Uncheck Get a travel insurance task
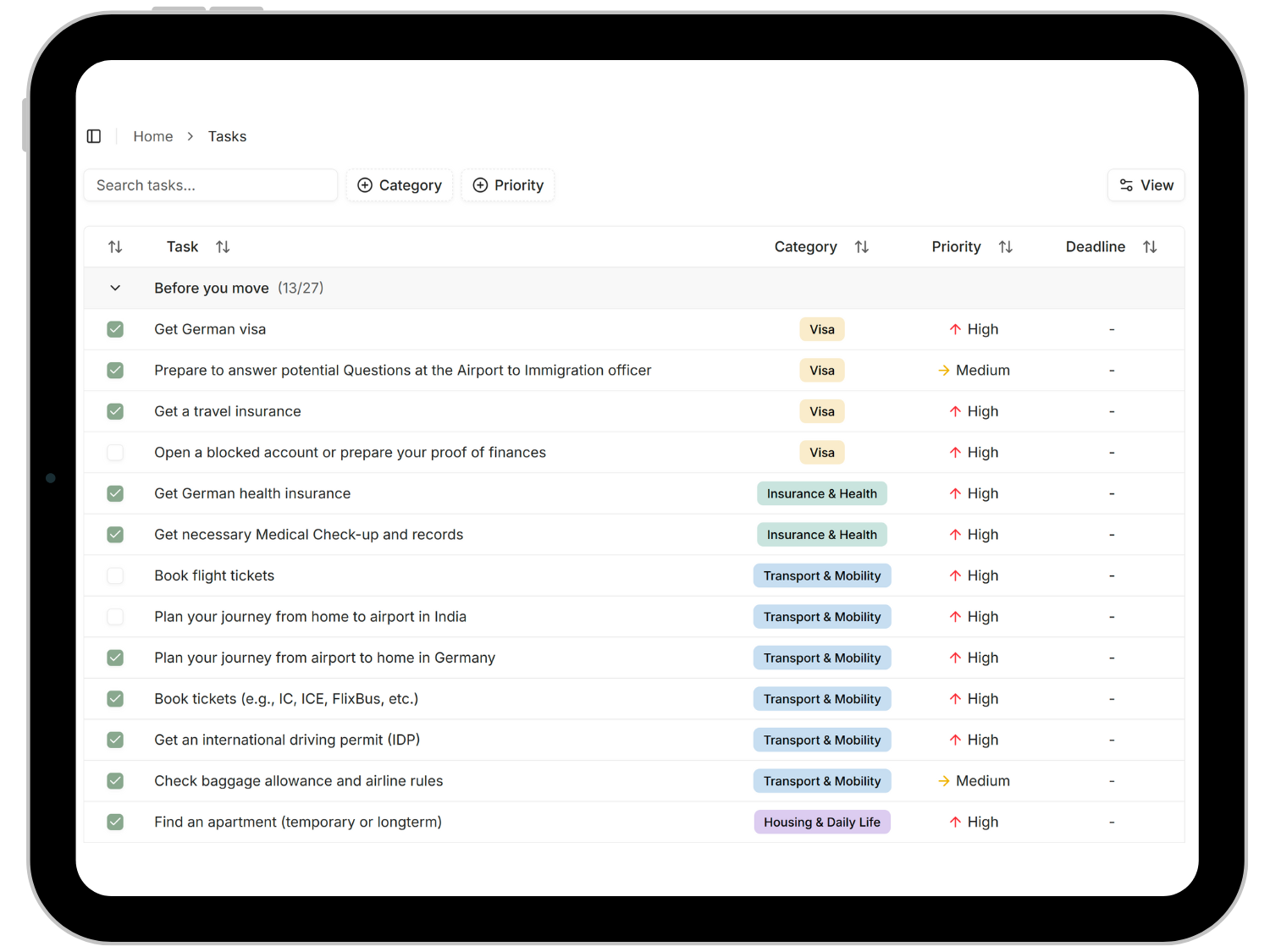 [x=115, y=411]
